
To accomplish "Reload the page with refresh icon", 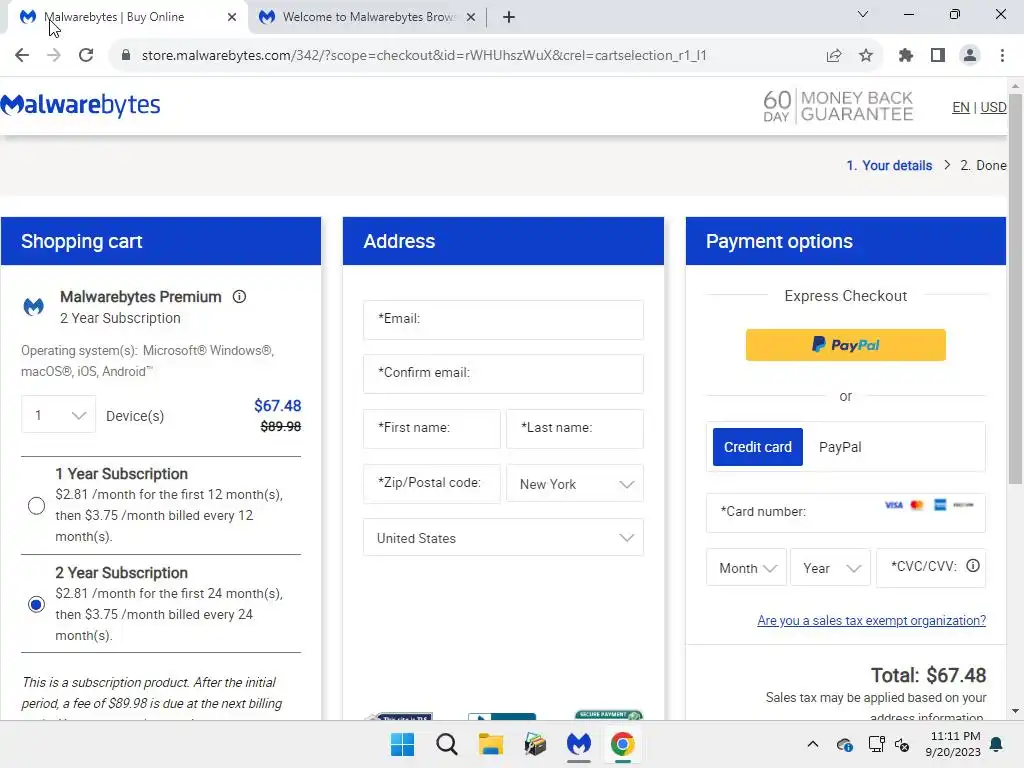I will click(86, 56).
